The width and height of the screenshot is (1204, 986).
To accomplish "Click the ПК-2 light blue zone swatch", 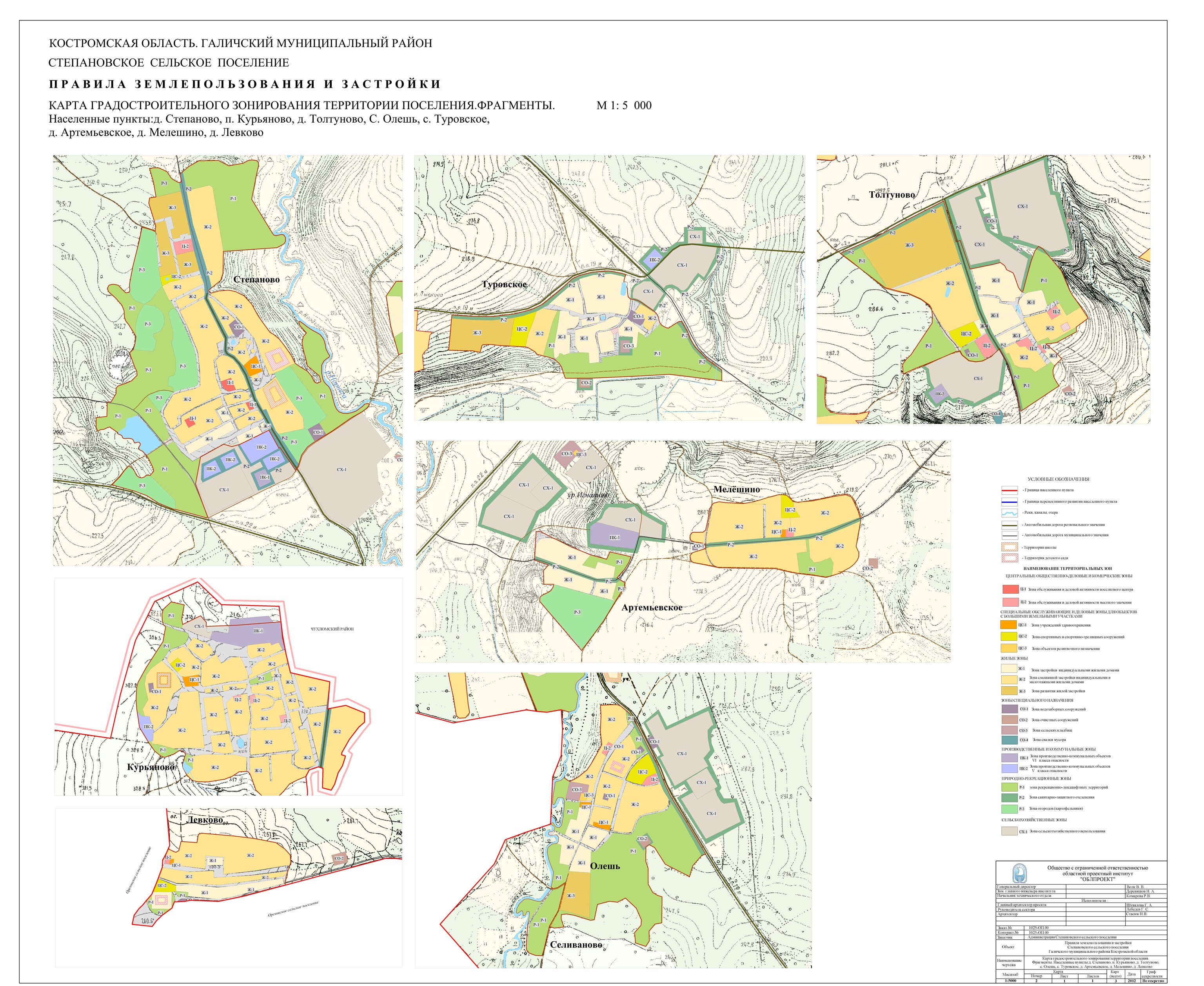I will coord(1009,768).
